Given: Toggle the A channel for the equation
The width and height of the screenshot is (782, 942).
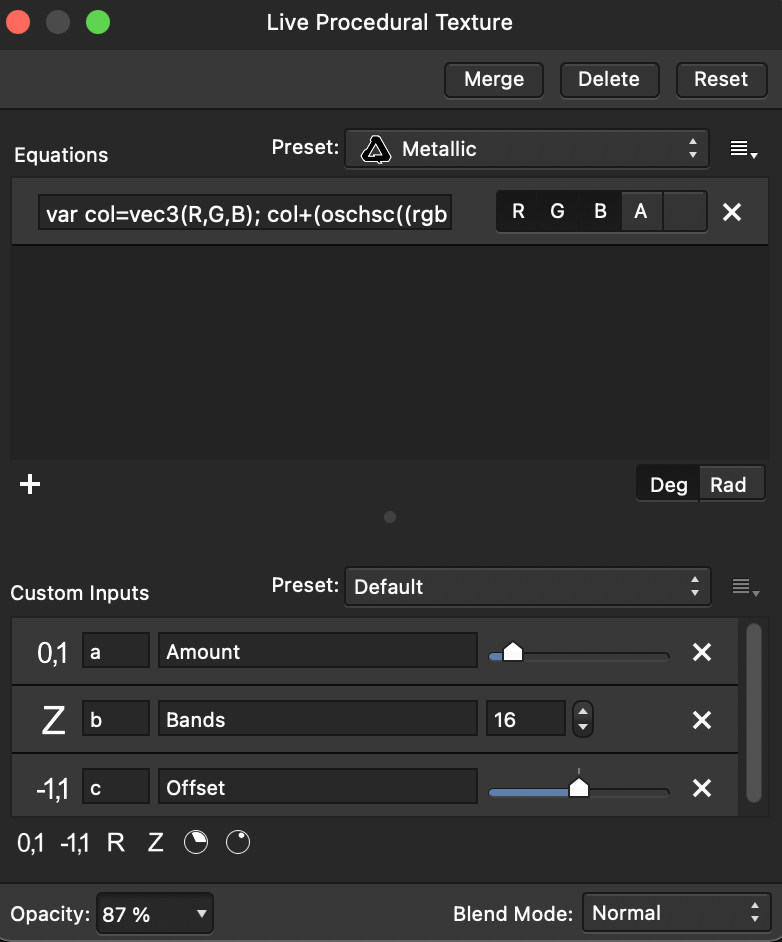Looking at the screenshot, I should [x=641, y=212].
